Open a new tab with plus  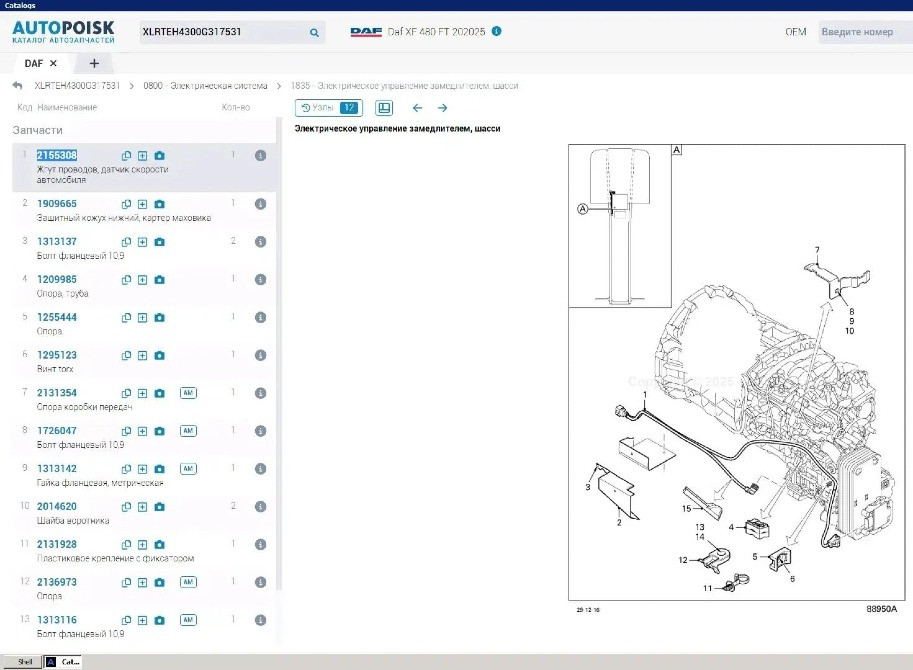tap(94, 63)
